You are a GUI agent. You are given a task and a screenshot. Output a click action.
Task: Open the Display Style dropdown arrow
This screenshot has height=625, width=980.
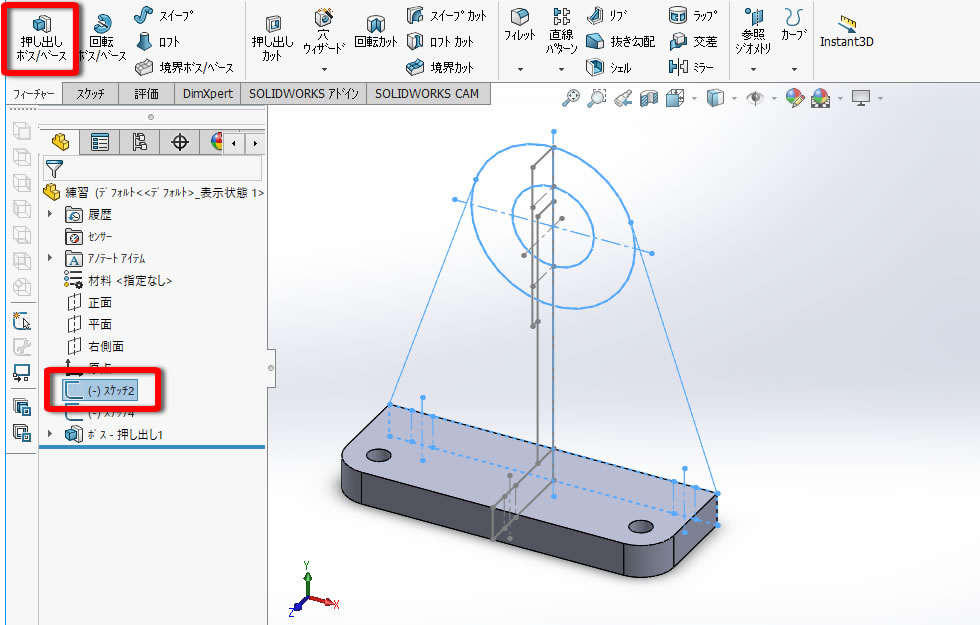point(734,99)
